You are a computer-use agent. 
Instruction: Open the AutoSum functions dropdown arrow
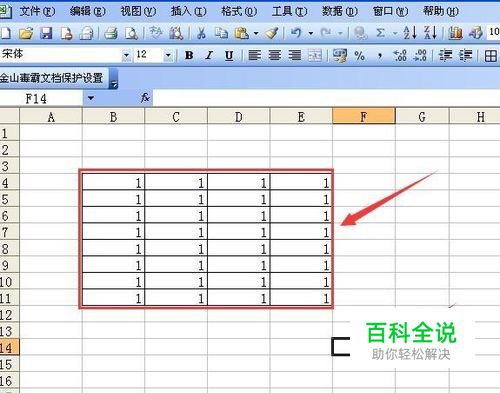point(395,33)
